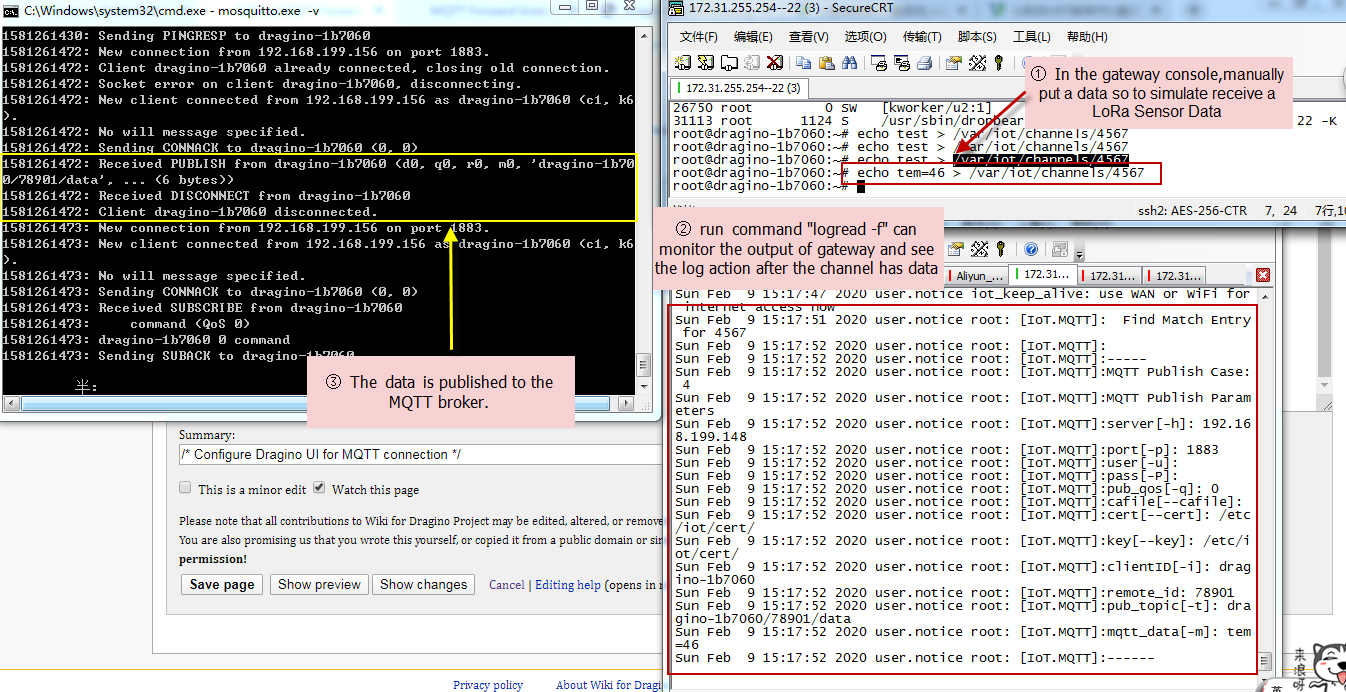Image resolution: width=1346 pixels, height=692 pixels.
Task: Click gold key icon in lower SecureCRT toolbar
Action: coord(1000,249)
